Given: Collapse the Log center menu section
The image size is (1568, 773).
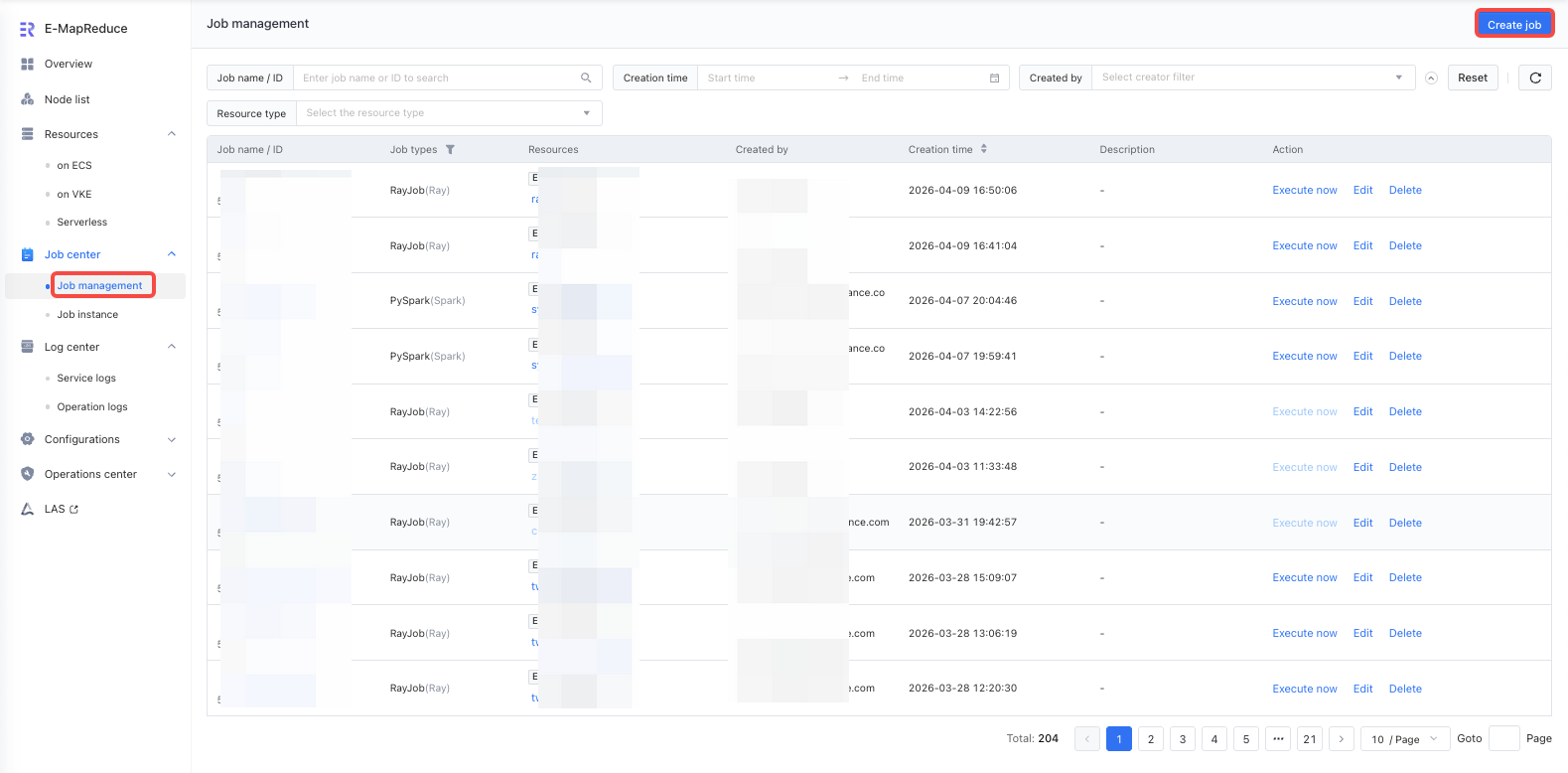Looking at the screenshot, I should (172, 347).
